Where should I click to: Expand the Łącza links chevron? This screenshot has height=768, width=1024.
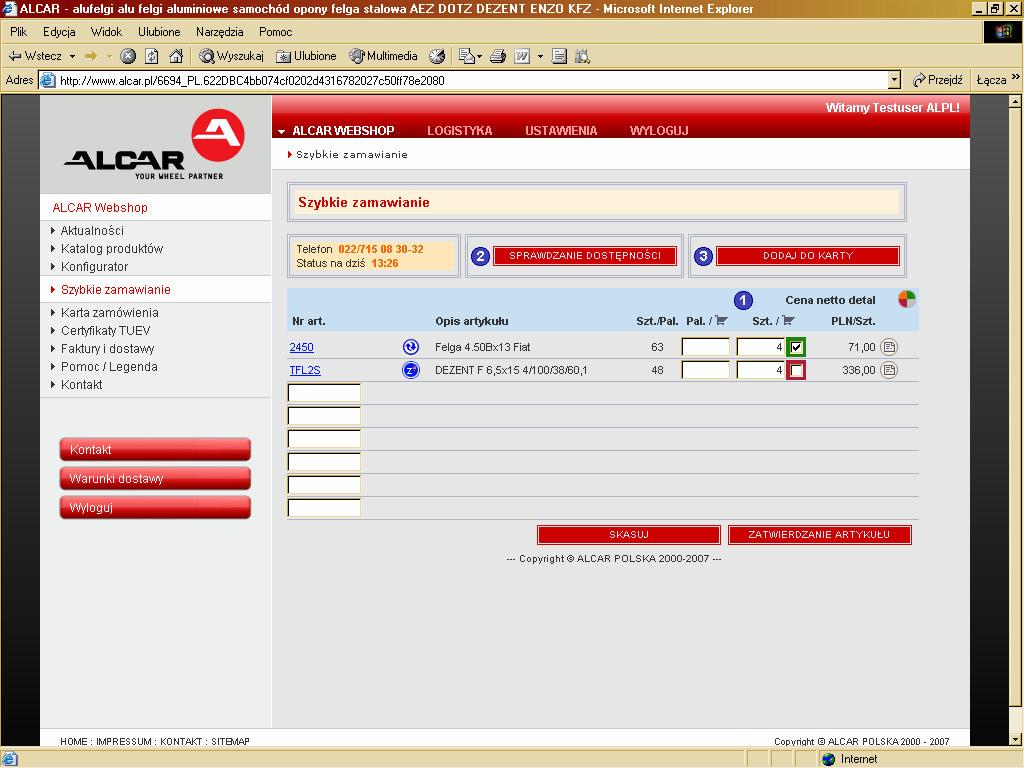(1016, 78)
